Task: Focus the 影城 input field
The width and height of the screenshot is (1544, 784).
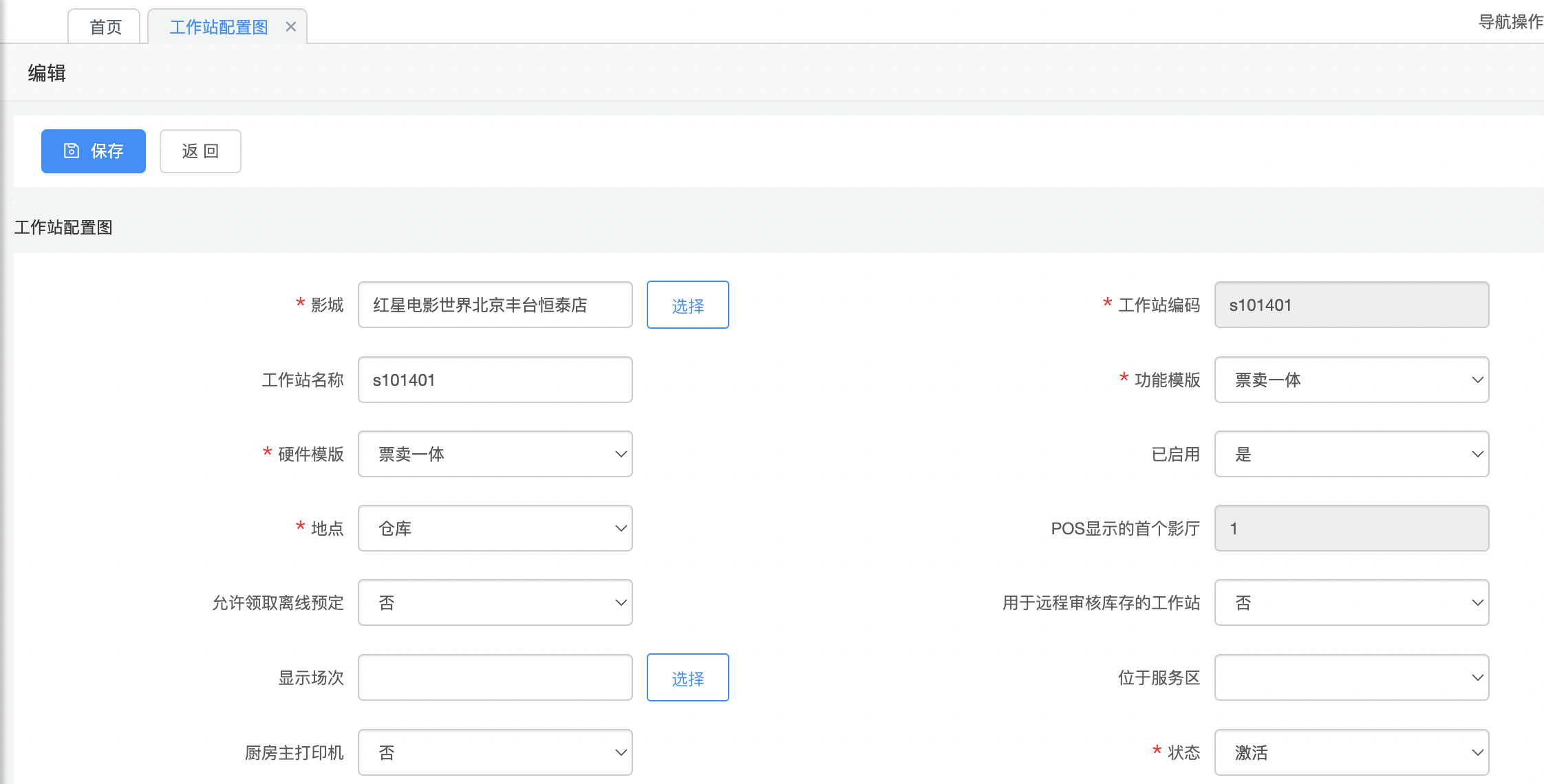Action: [x=495, y=305]
